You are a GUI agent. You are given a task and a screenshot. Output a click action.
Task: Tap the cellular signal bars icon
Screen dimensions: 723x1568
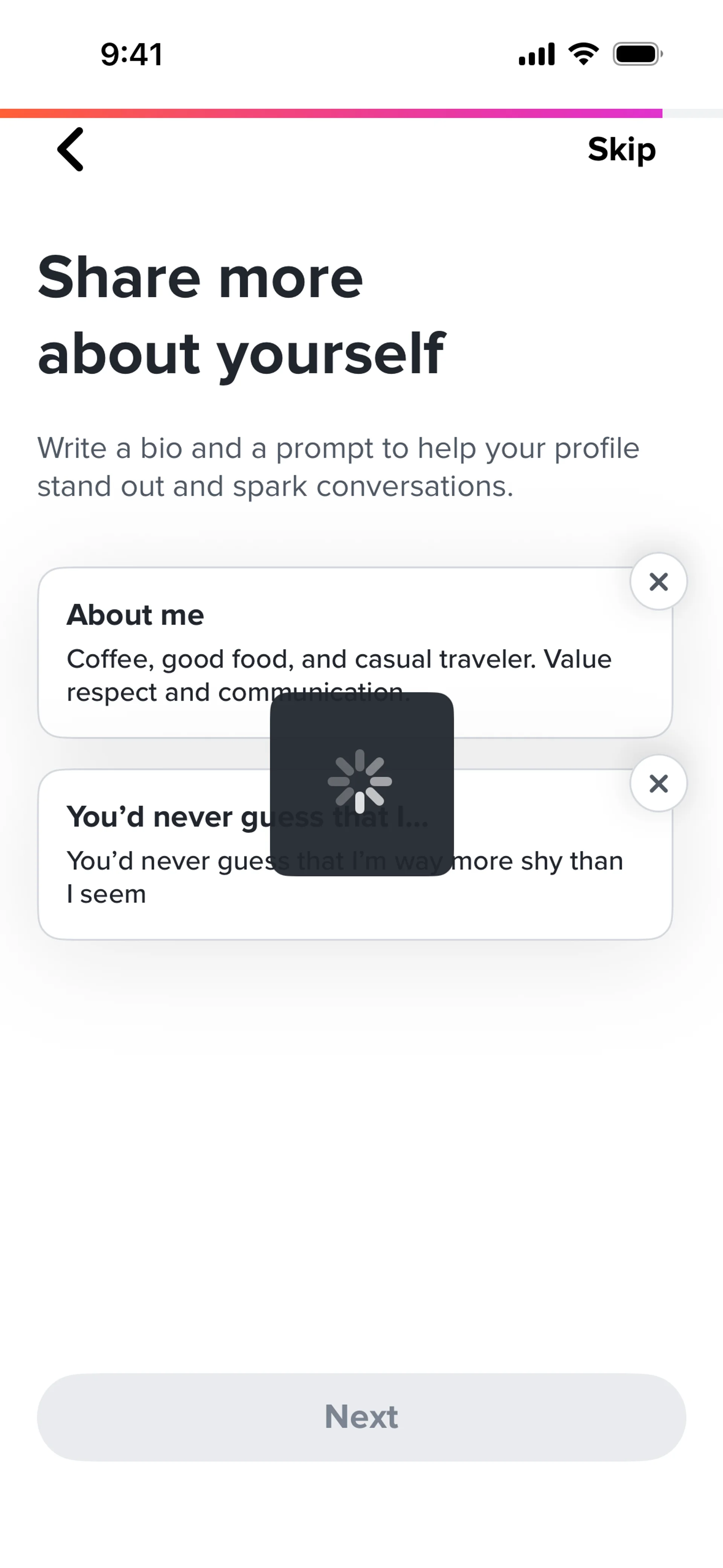pos(536,54)
